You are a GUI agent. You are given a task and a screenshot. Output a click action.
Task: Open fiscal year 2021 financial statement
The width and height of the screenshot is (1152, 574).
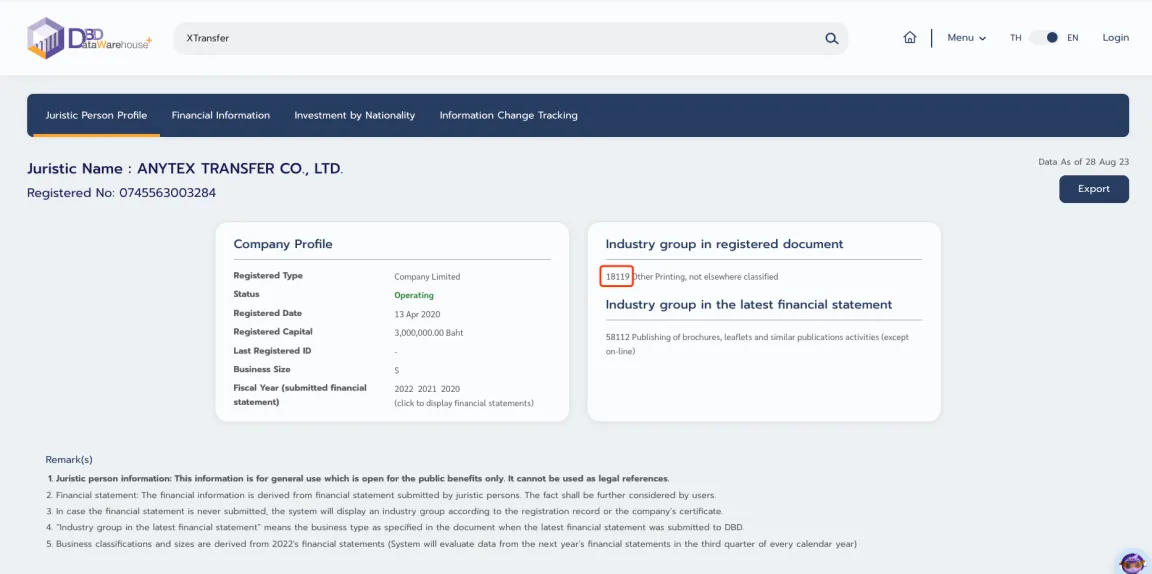click(x=428, y=389)
